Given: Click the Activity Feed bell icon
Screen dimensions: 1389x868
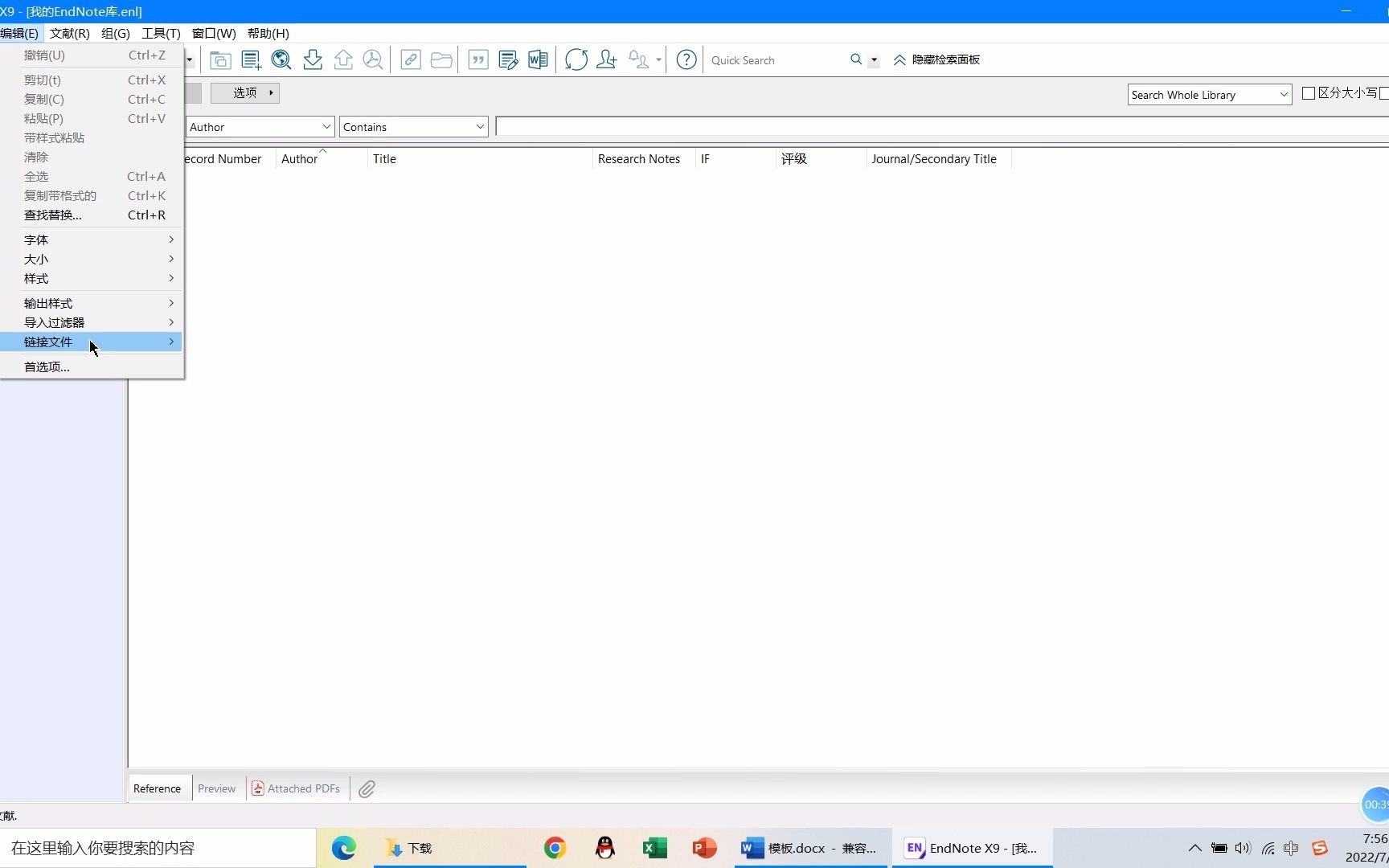Looking at the screenshot, I should [x=638, y=59].
